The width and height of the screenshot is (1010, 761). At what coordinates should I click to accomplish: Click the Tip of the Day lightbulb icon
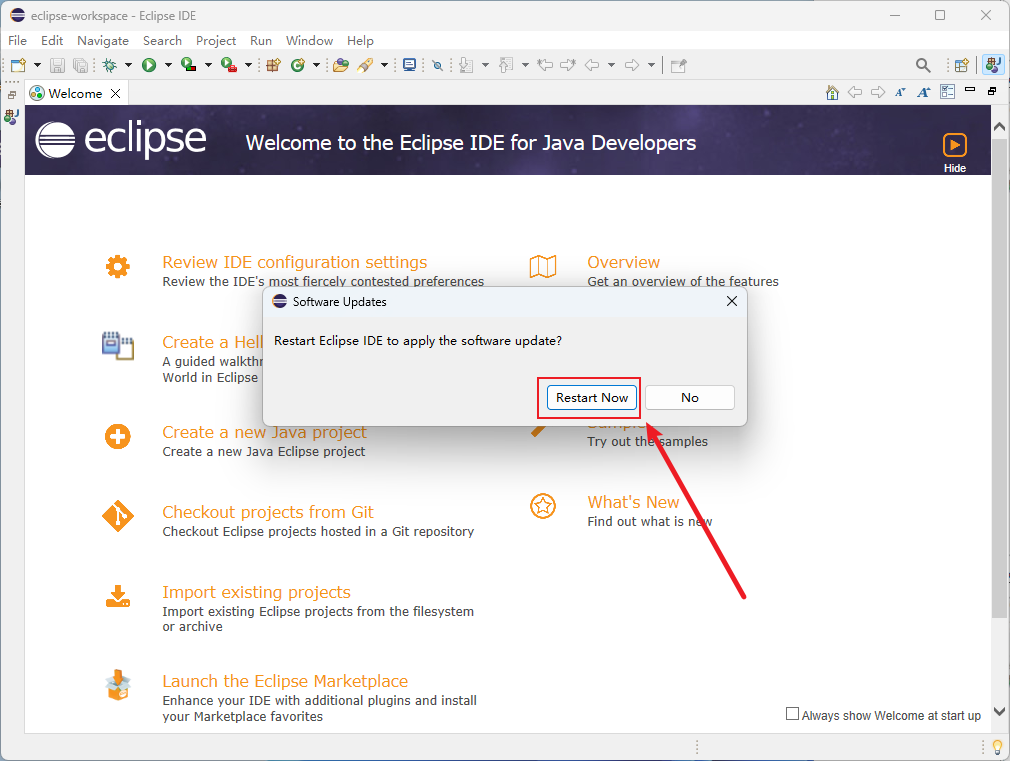(x=997, y=747)
